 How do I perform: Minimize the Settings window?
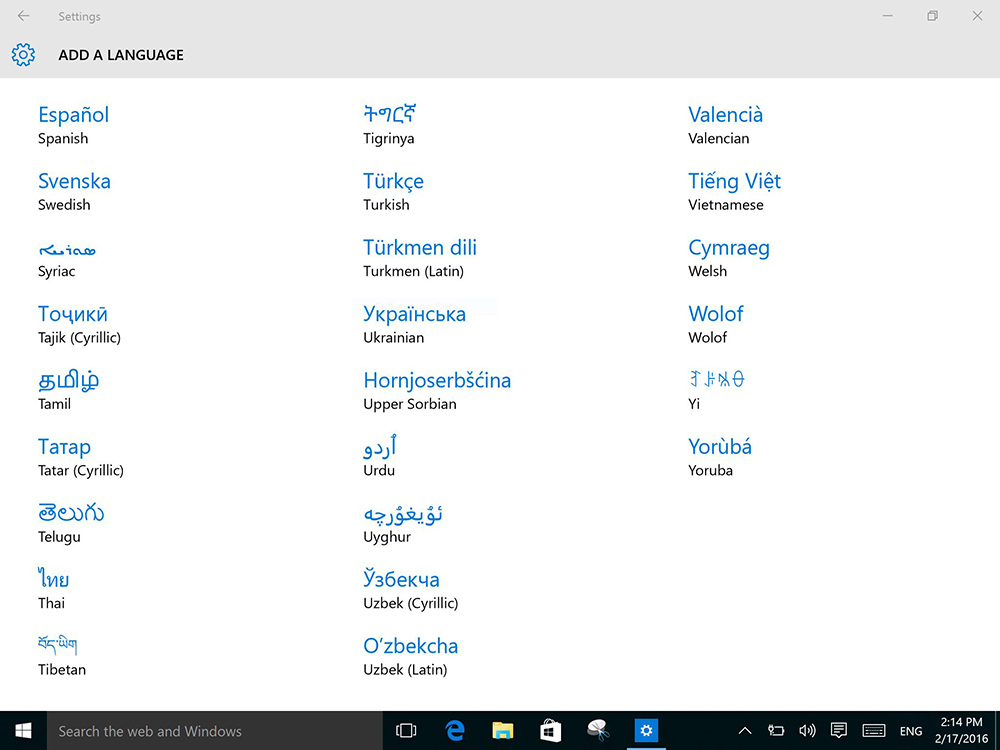point(887,16)
